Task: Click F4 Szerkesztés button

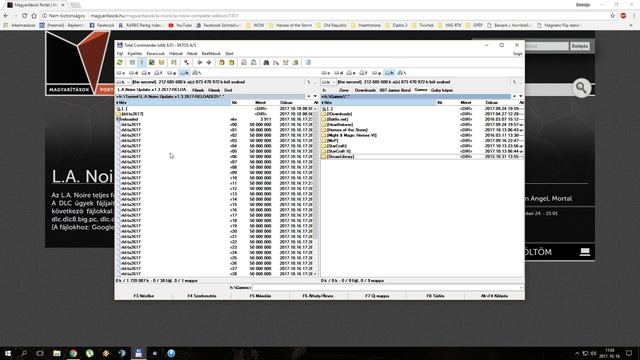Action: (x=202, y=296)
